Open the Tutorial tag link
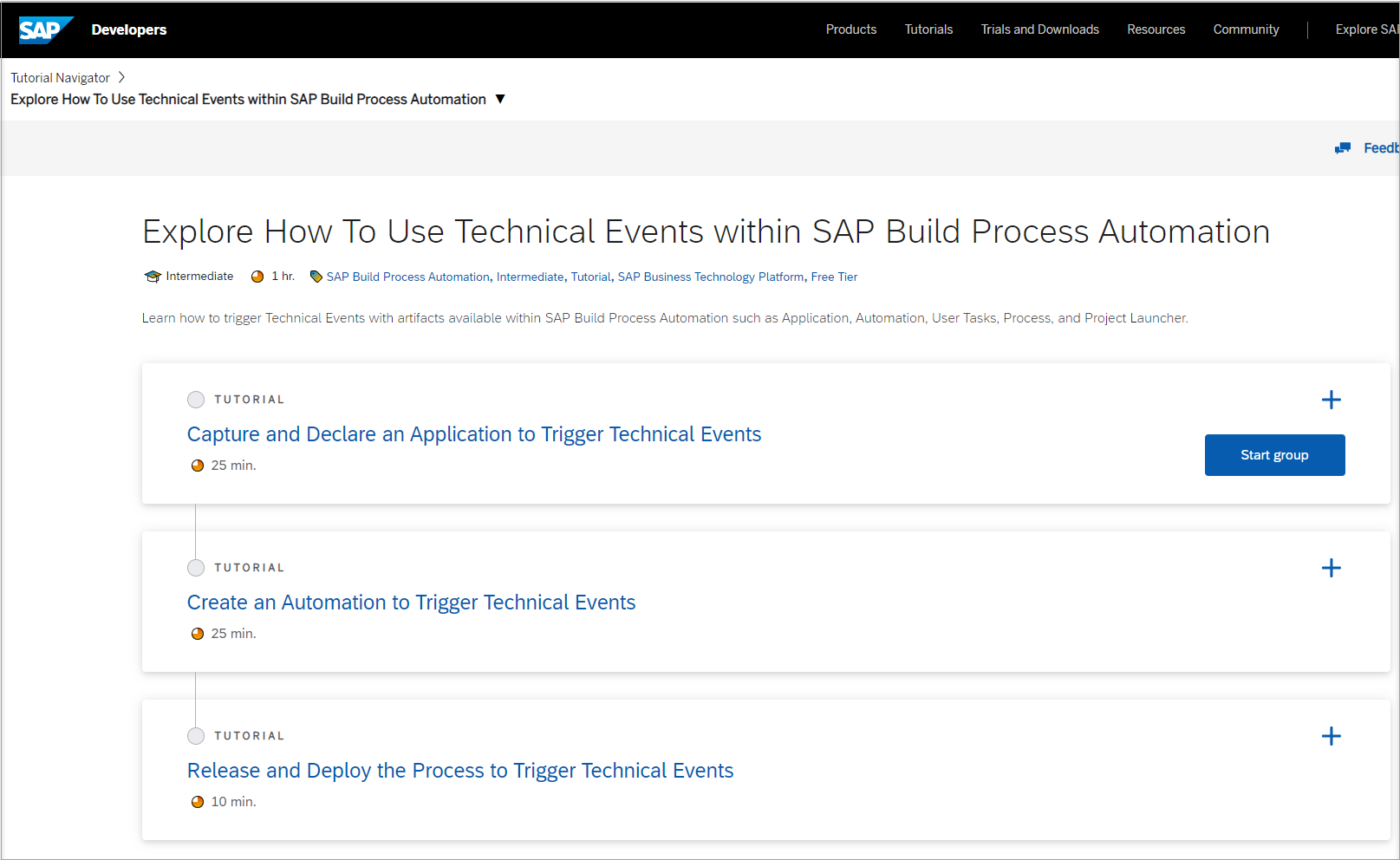Viewport: 1400px width, 860px height. [590, 277]
